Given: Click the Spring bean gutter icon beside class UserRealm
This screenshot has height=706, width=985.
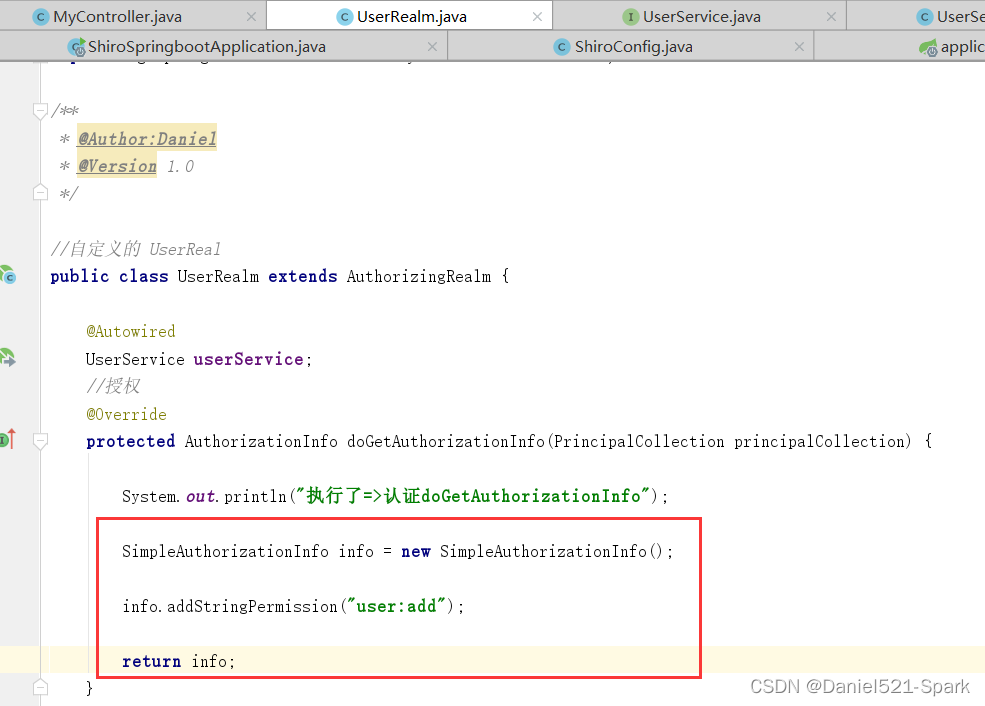Looking at the screenshot, I should coord(8,274).
